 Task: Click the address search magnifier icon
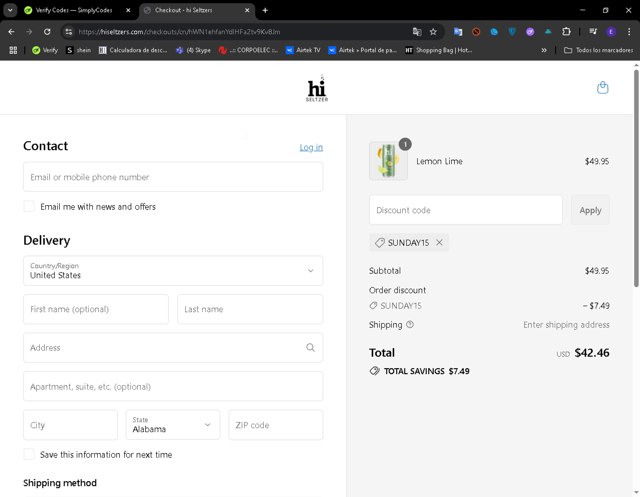[310, 348]
